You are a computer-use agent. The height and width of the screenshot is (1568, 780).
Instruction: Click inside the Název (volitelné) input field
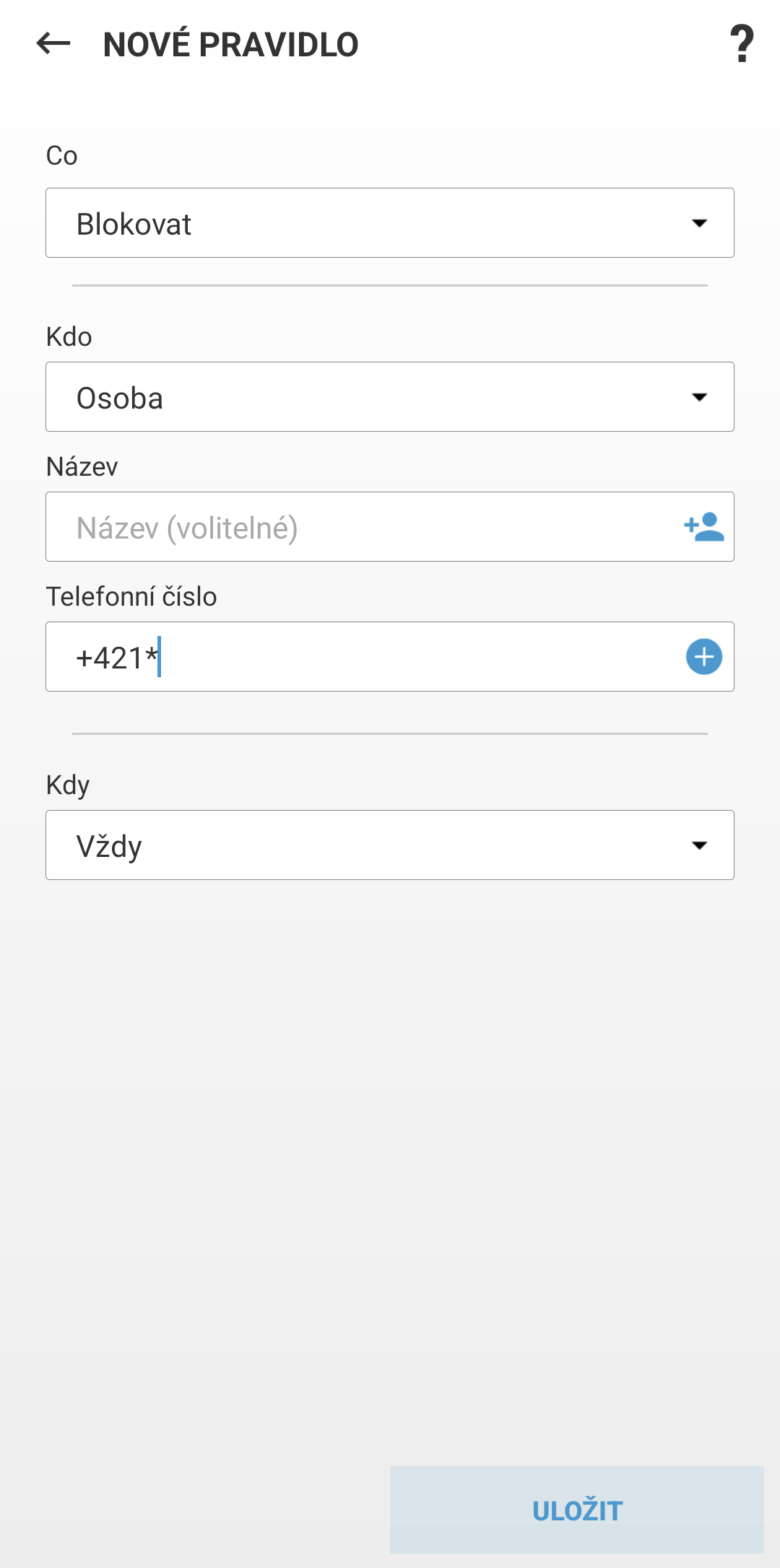[x=289, y=527]
